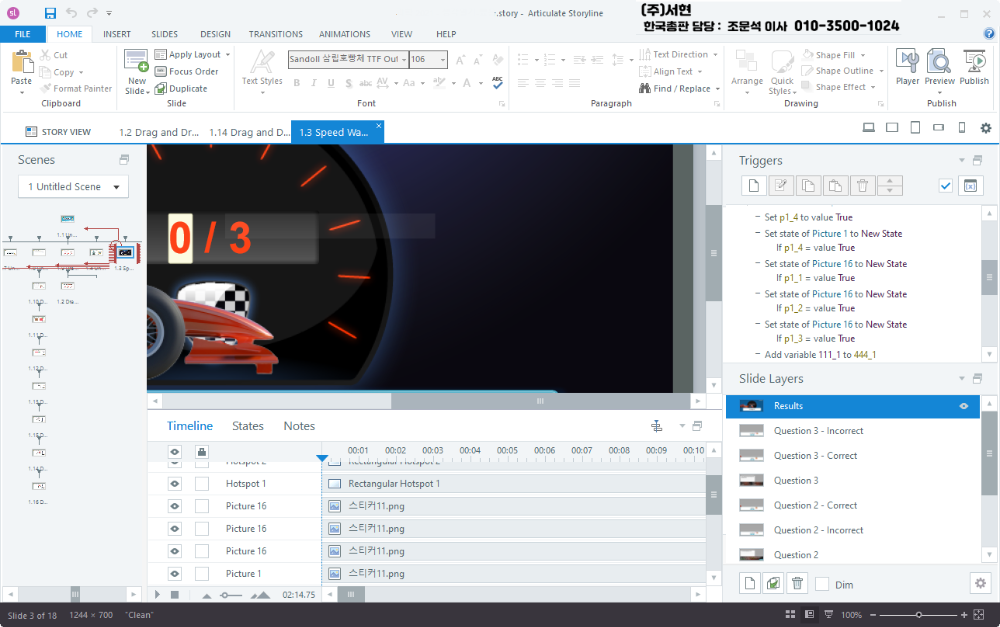This screenshot has height=627, width=1000.
Task: Open Storyline application logo menu
Action: 13,13
